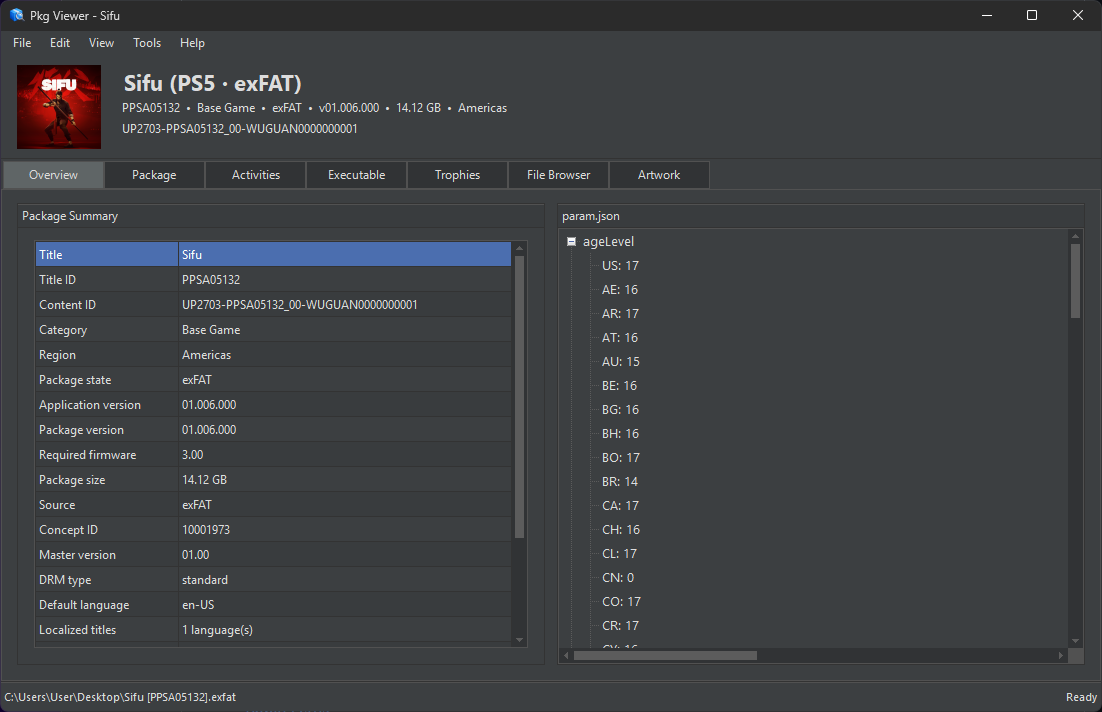Open the Help menu
The height and width of the screenshot is (712, 1102).
point(192,43)
